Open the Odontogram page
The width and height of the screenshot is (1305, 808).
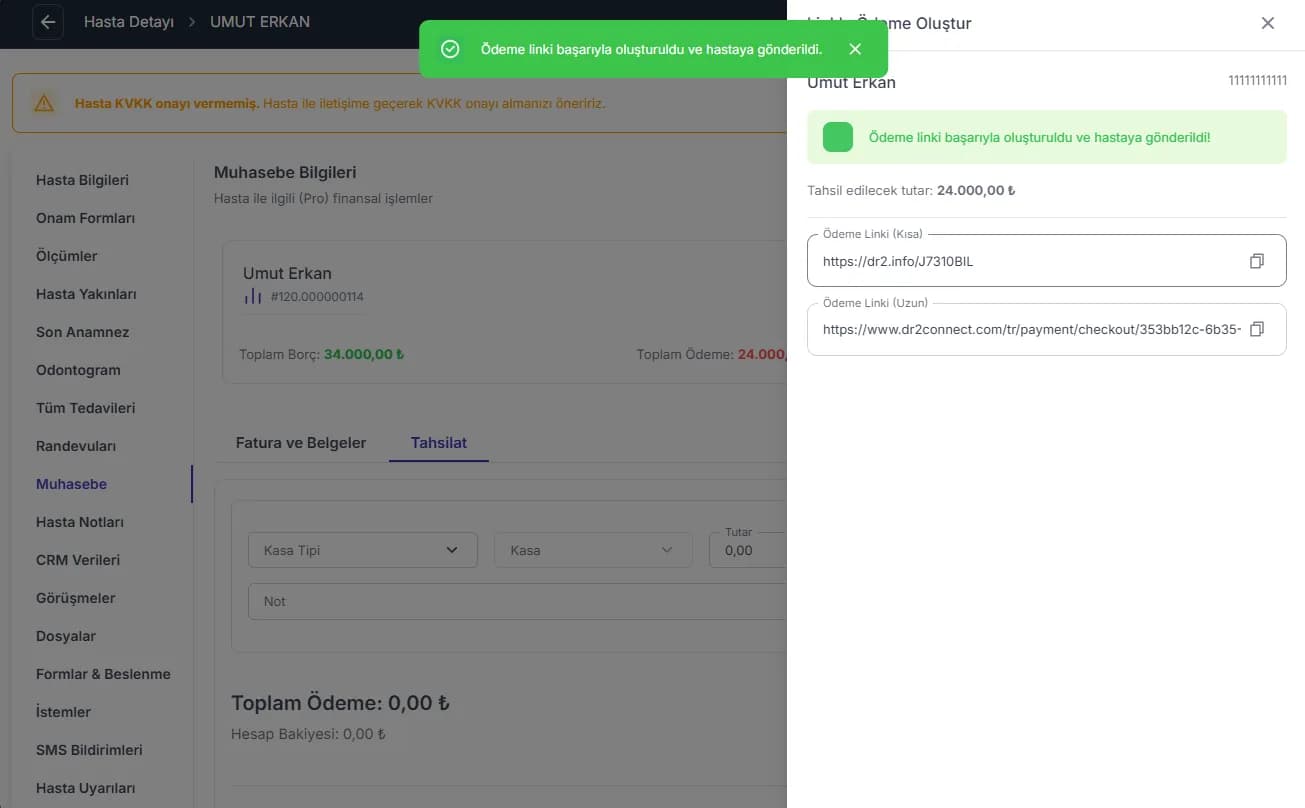point(78,370)
